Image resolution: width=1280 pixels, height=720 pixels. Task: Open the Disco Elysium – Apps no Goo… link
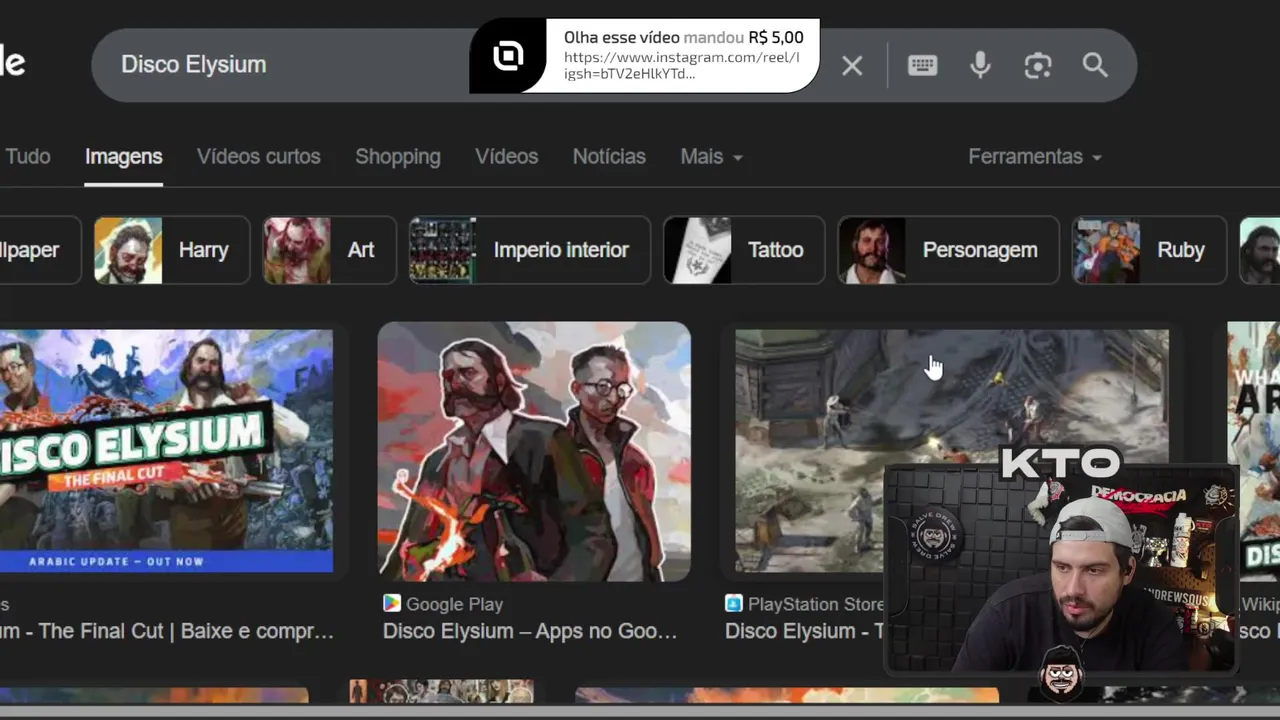tap(530, 631)
